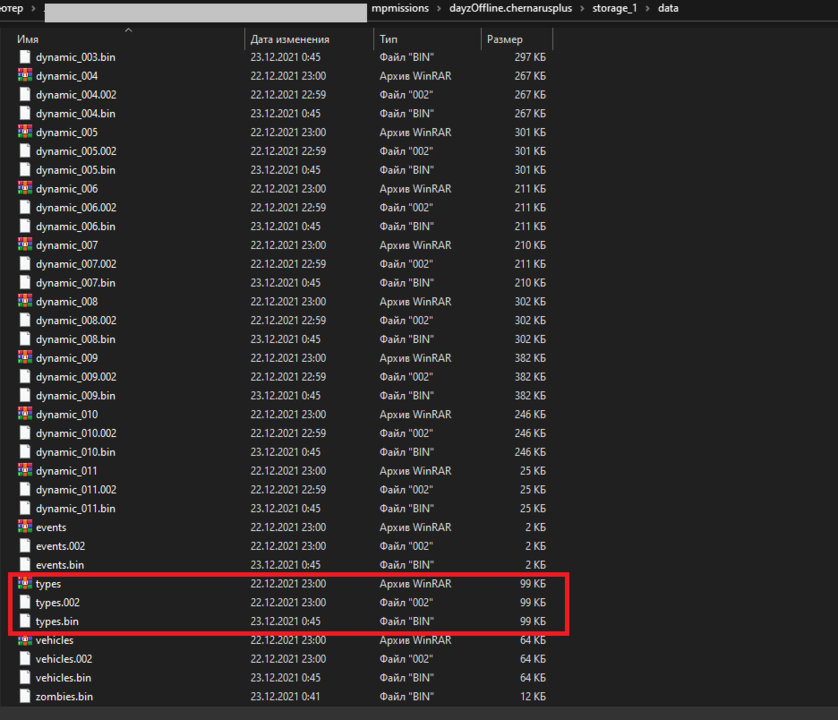The width and height of the screenshot is (838, 720).
Task: Click the blank file icon for dynamic_003.bin
Action: 25,57
